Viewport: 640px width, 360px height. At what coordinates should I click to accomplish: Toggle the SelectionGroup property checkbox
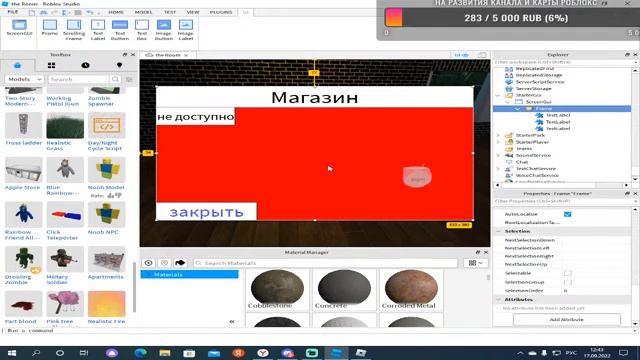[x=567, y=282]
